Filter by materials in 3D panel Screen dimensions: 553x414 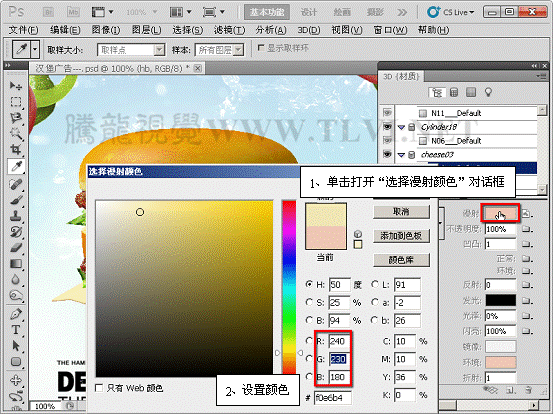(x=471, y=92)
